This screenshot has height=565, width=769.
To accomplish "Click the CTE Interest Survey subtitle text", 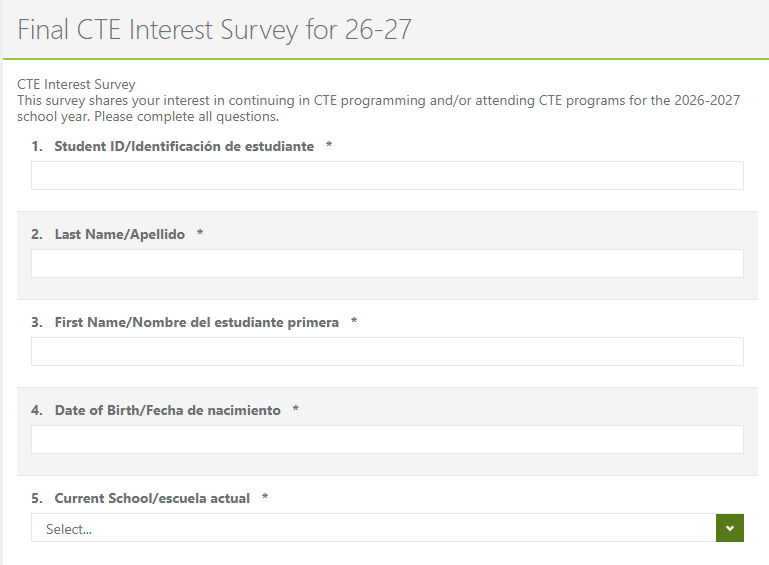I will click(x=76, y=85).
